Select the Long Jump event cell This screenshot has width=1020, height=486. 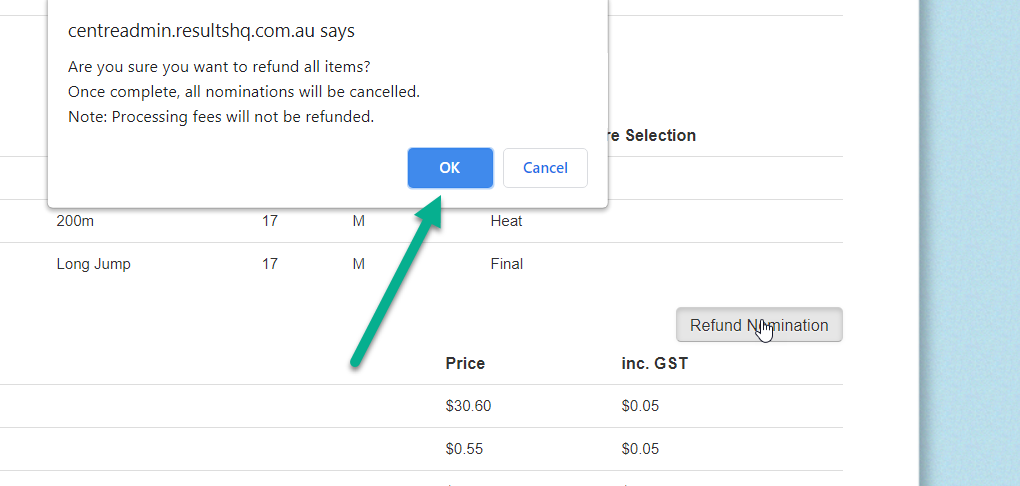(x=94, y=264)
